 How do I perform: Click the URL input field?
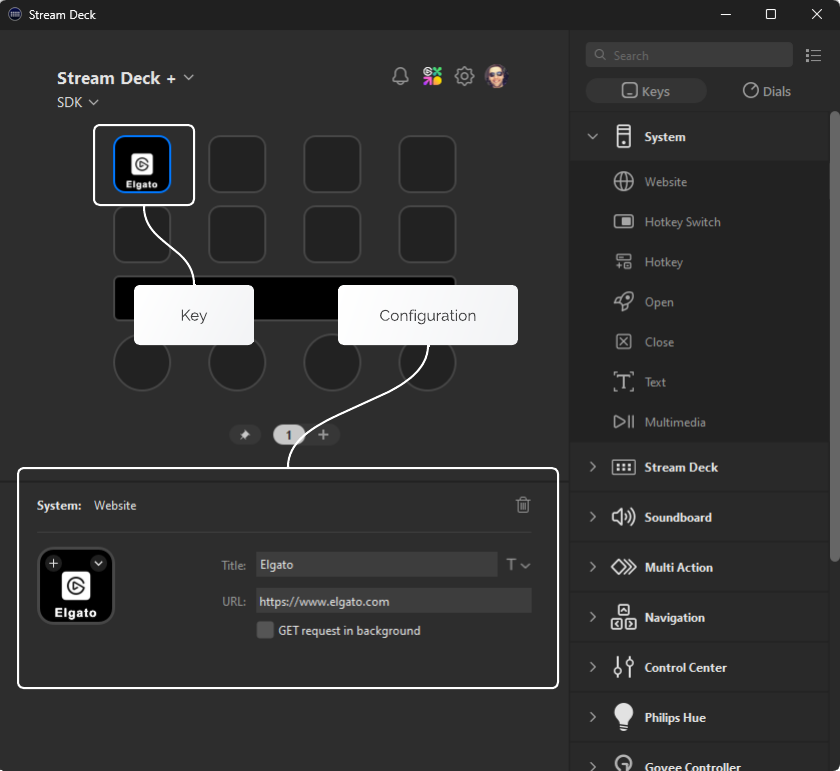click(x=394, y=600)
